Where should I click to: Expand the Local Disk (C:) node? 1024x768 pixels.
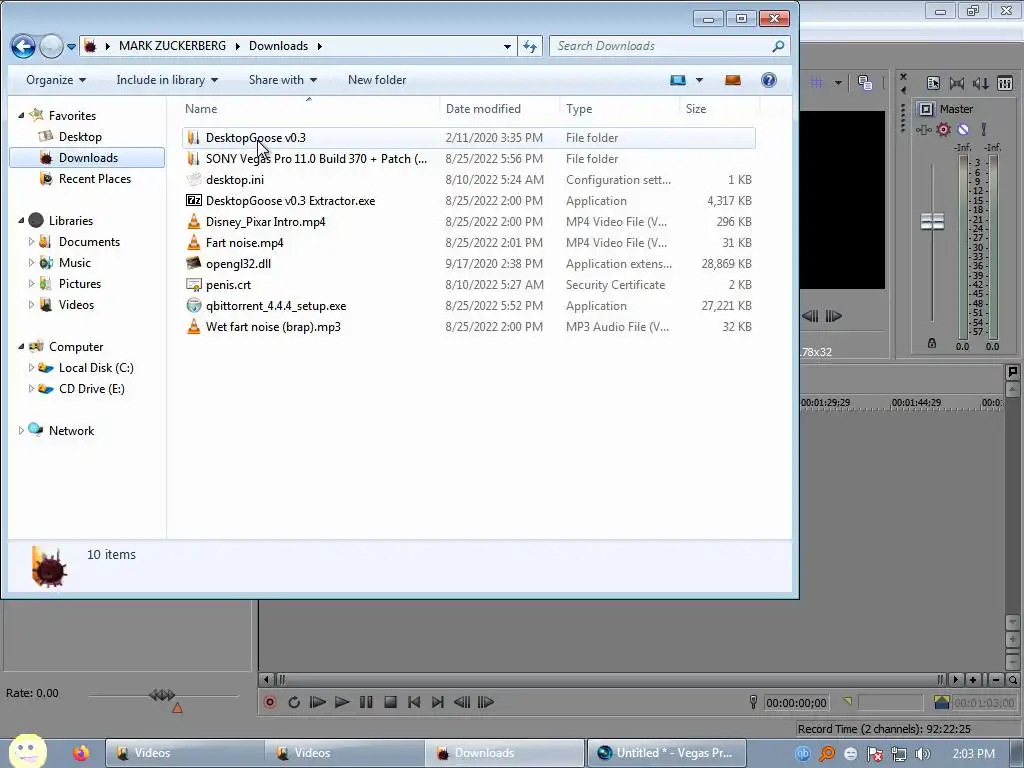(31, 368)
